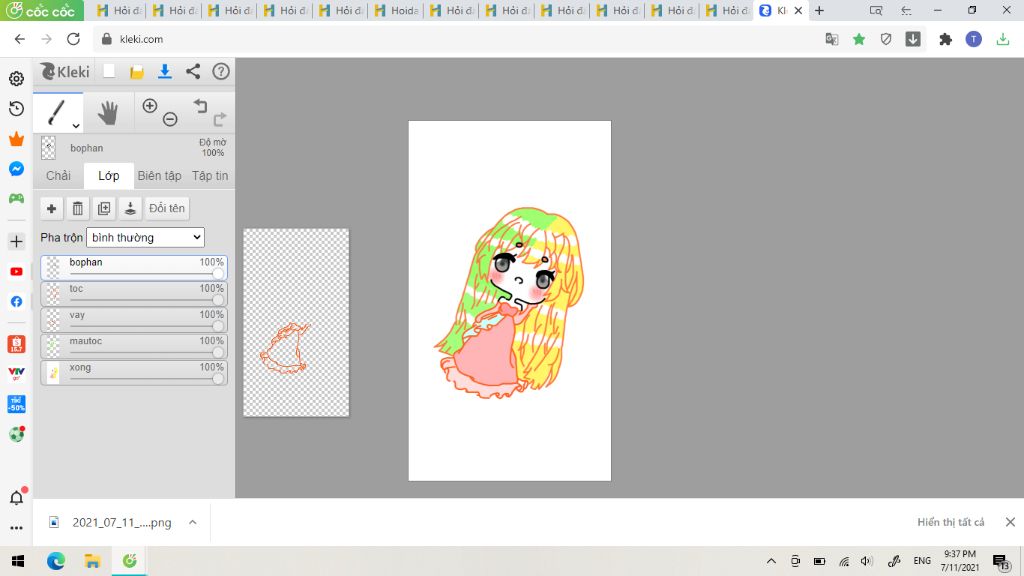Image resolution: width=1024 pixels, height=576 pixels.
Task: Select the brush tool in Kleki
Action: tap(57, 112)
